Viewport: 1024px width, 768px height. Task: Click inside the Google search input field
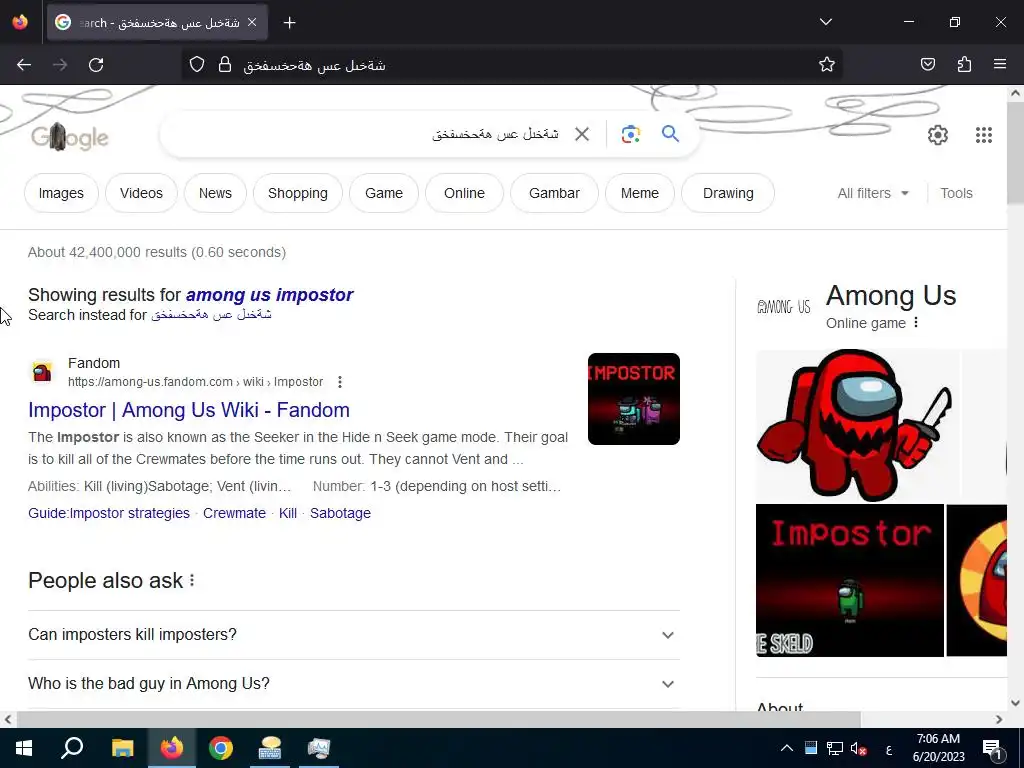pos(366,135)
